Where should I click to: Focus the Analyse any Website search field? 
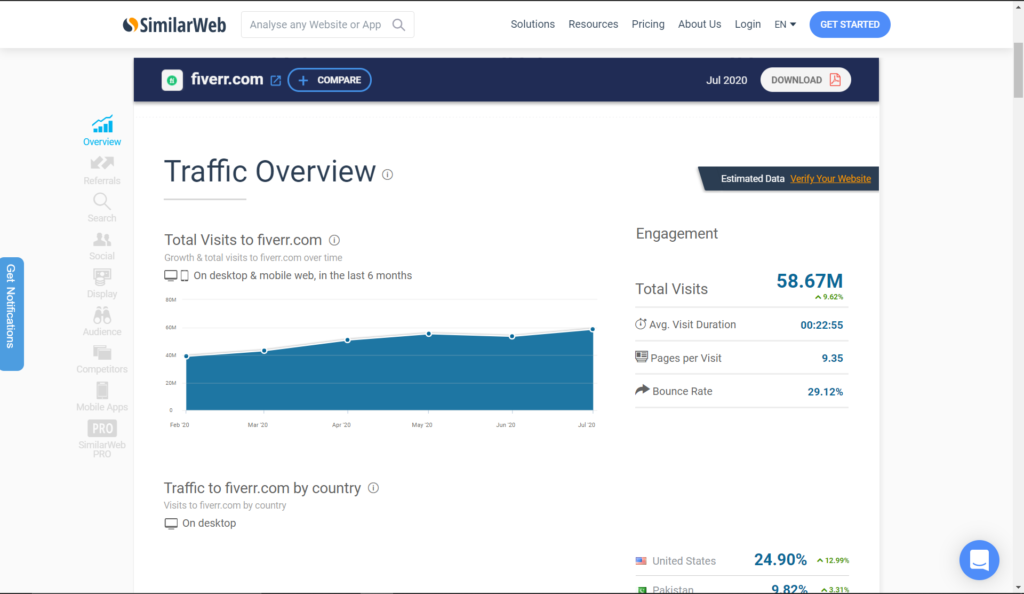click(316, 25)
